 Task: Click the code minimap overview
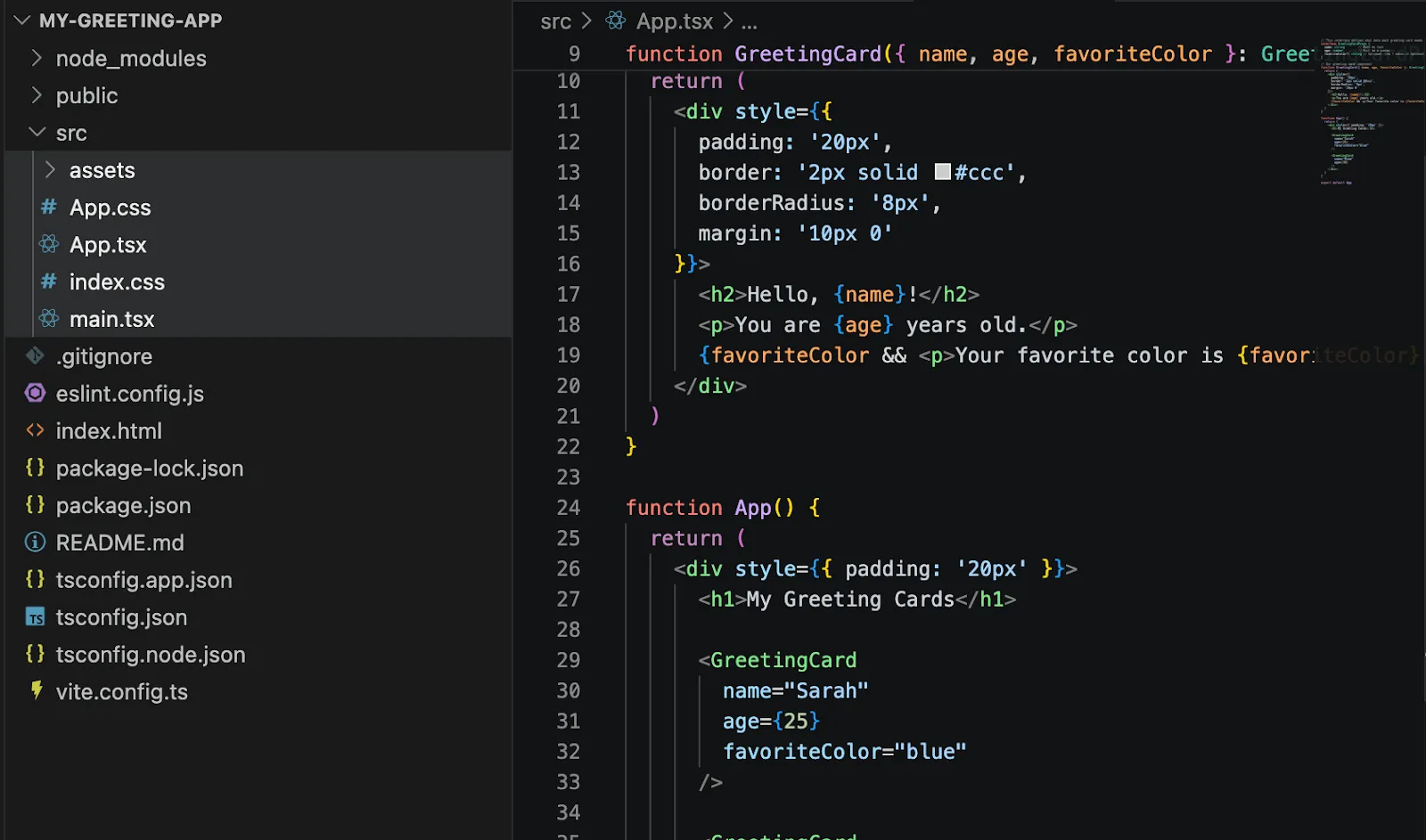(x=1371, y=110)
